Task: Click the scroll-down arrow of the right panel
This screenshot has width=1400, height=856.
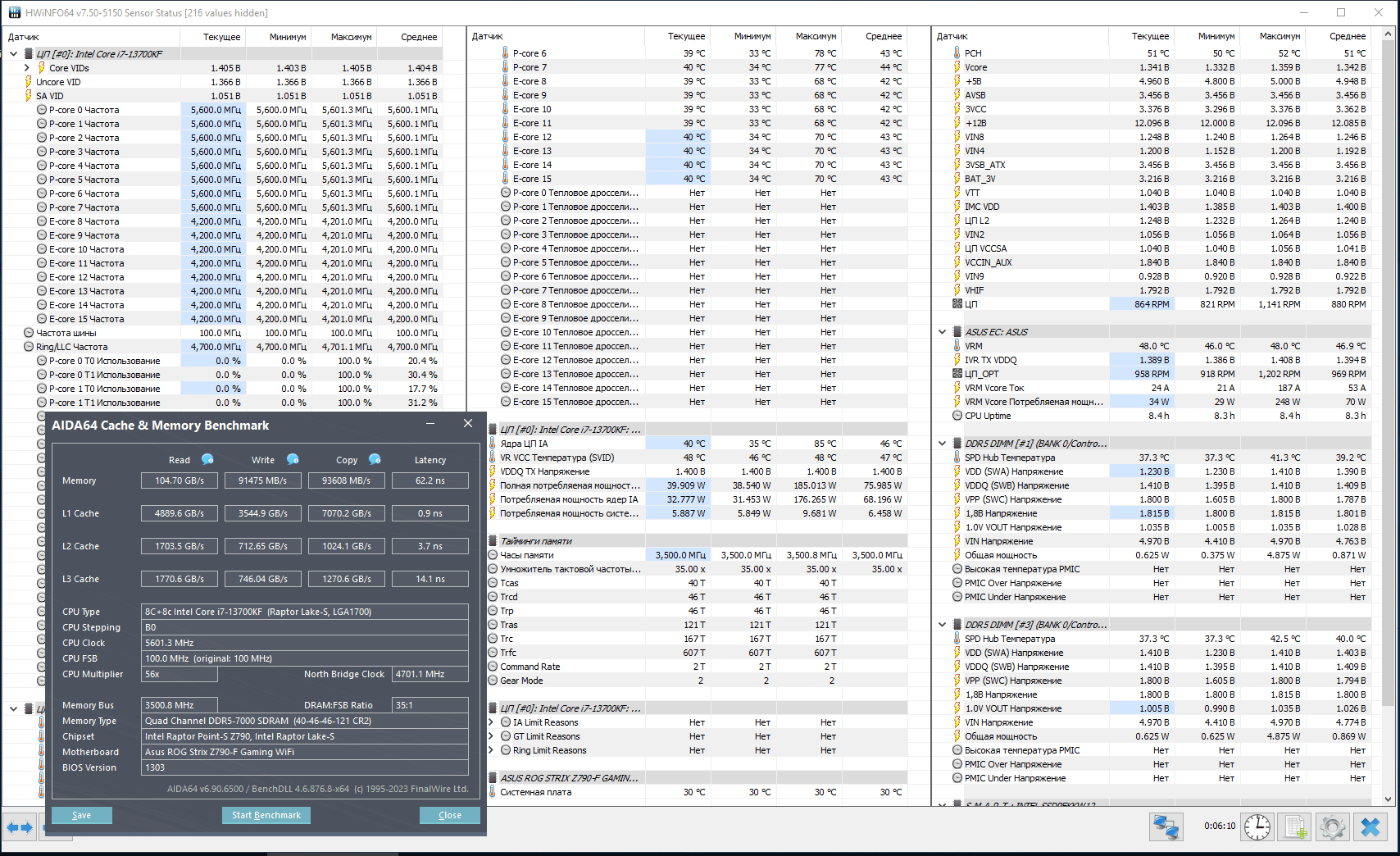Action: tap(1388, 799)
